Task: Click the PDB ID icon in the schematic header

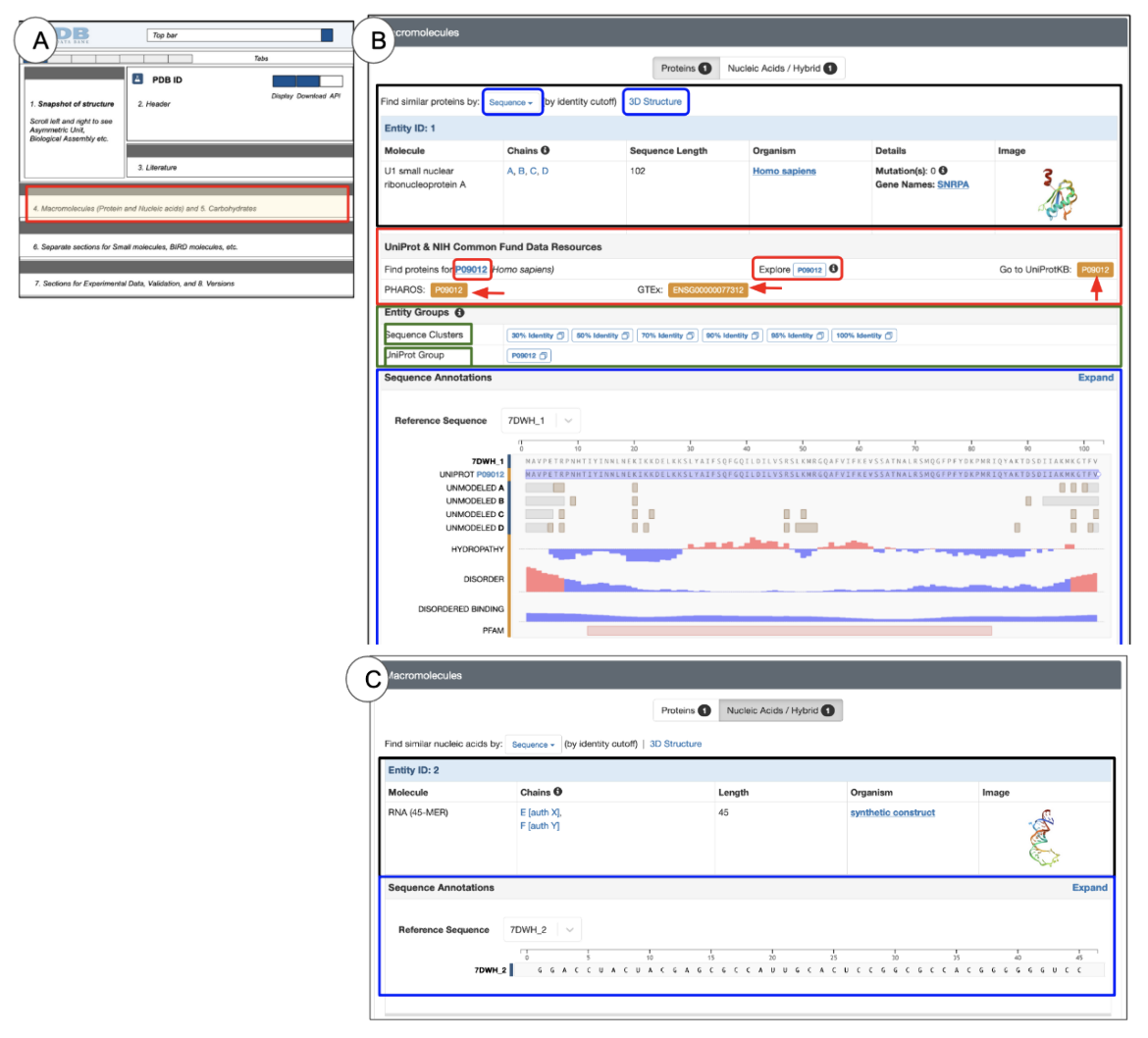Action: pos(138,79)
